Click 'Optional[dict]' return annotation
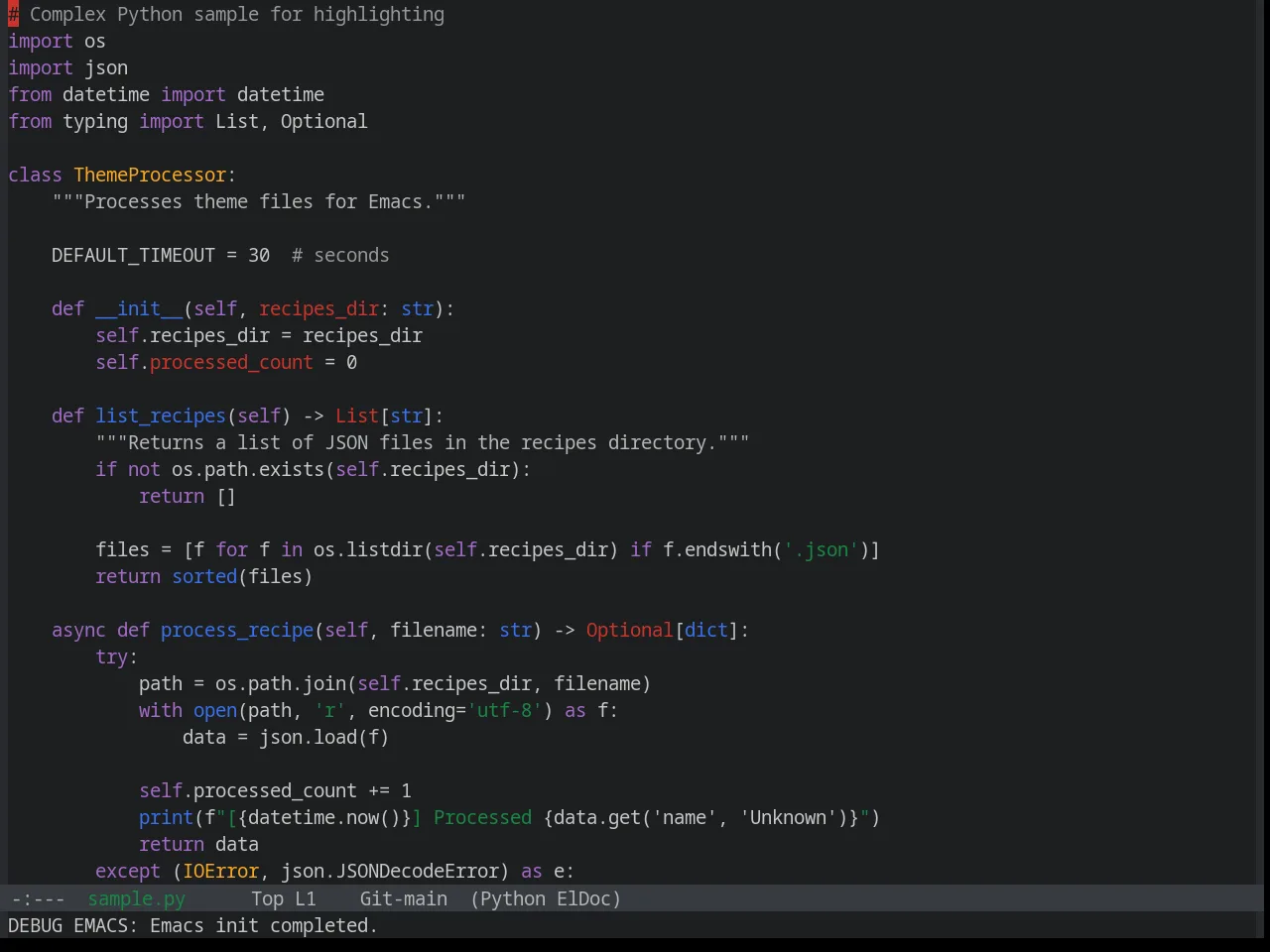The width and height of the screenshot is (1270, 952). point(663,631)
